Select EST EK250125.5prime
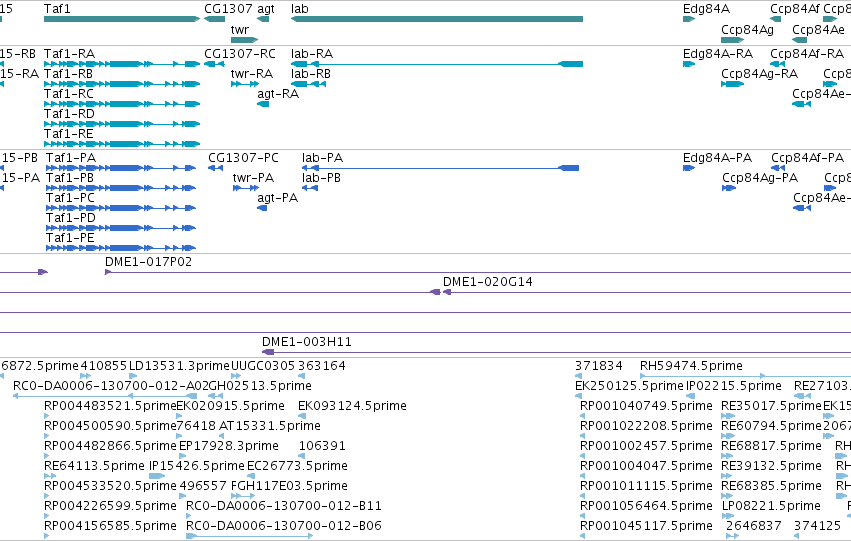The width and height of the screenshot is (851, 541). coord(629,386)
